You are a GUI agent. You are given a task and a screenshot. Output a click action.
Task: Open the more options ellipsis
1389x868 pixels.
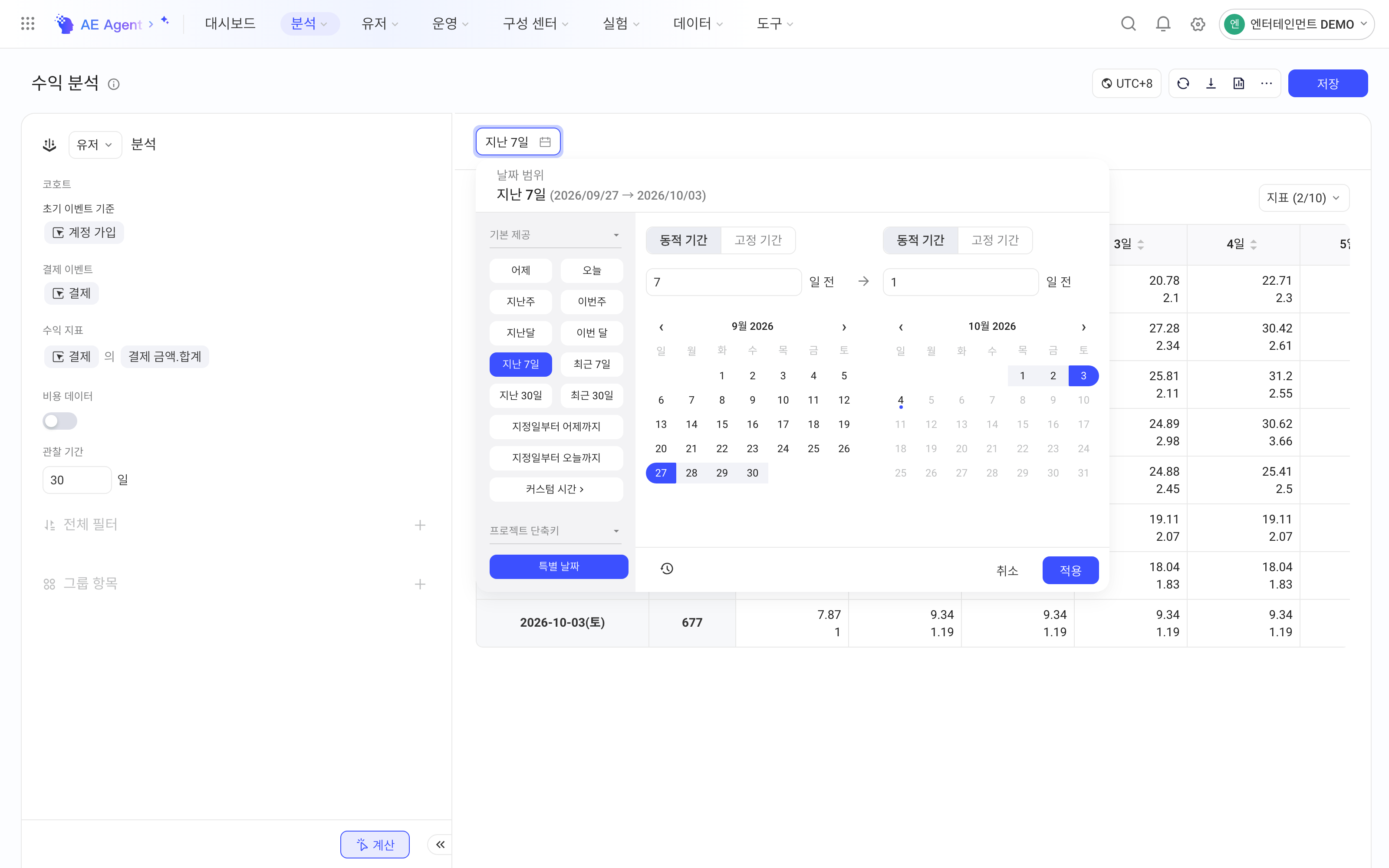1266,83
